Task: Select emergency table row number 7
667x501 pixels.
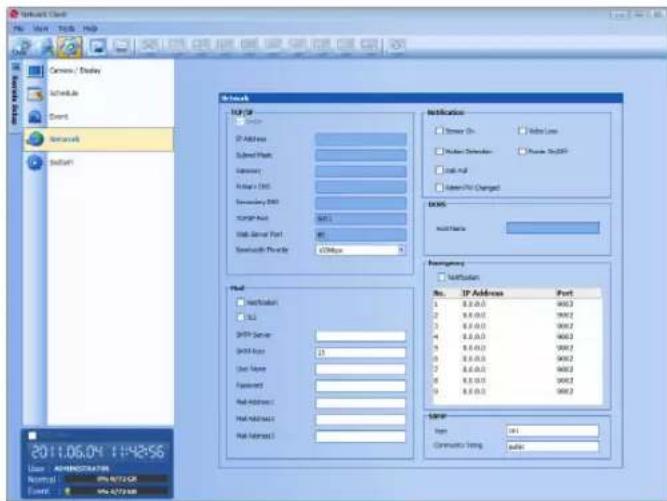Action: click(517, 369)
